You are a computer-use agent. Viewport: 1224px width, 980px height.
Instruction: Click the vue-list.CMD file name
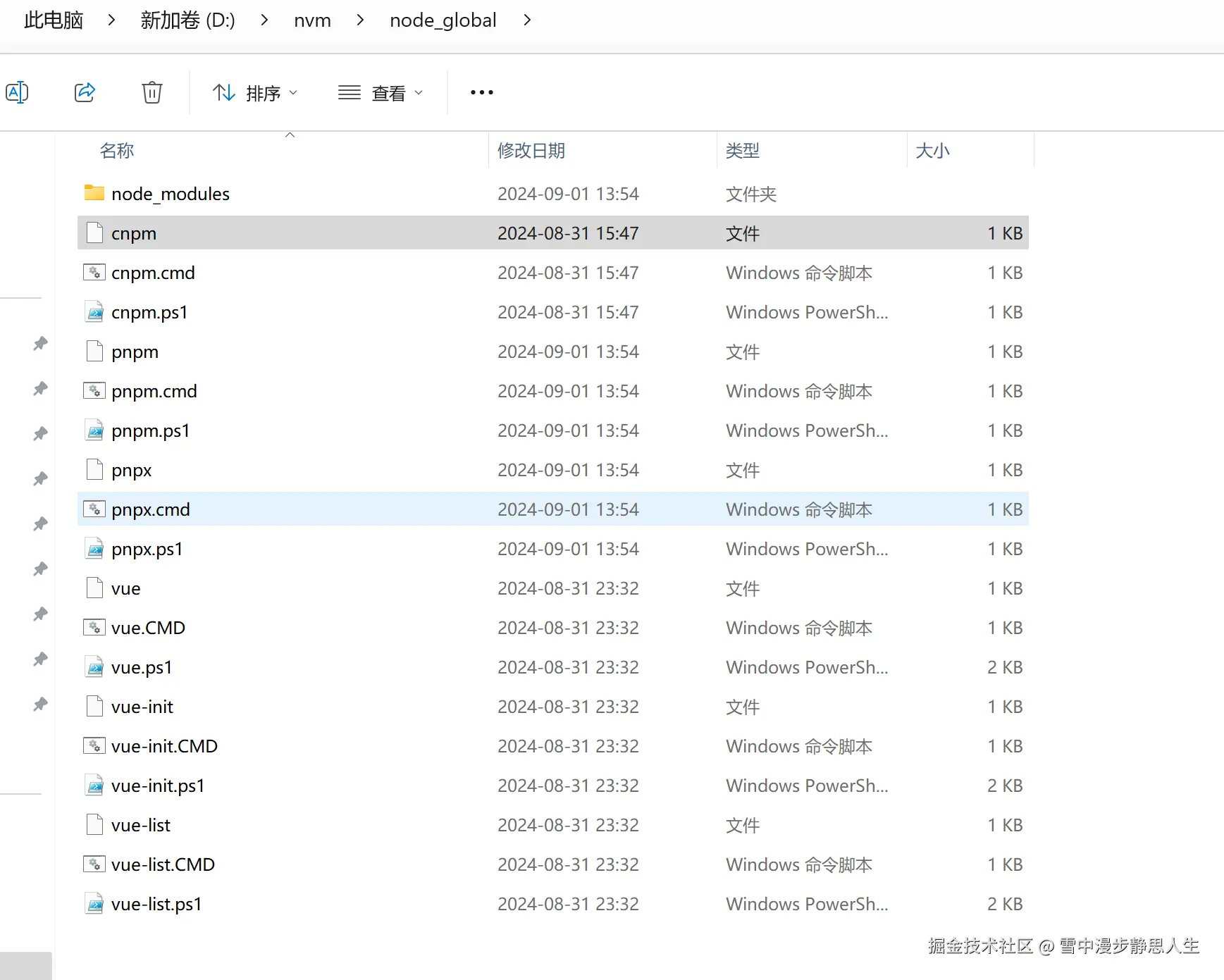(163, 864)
